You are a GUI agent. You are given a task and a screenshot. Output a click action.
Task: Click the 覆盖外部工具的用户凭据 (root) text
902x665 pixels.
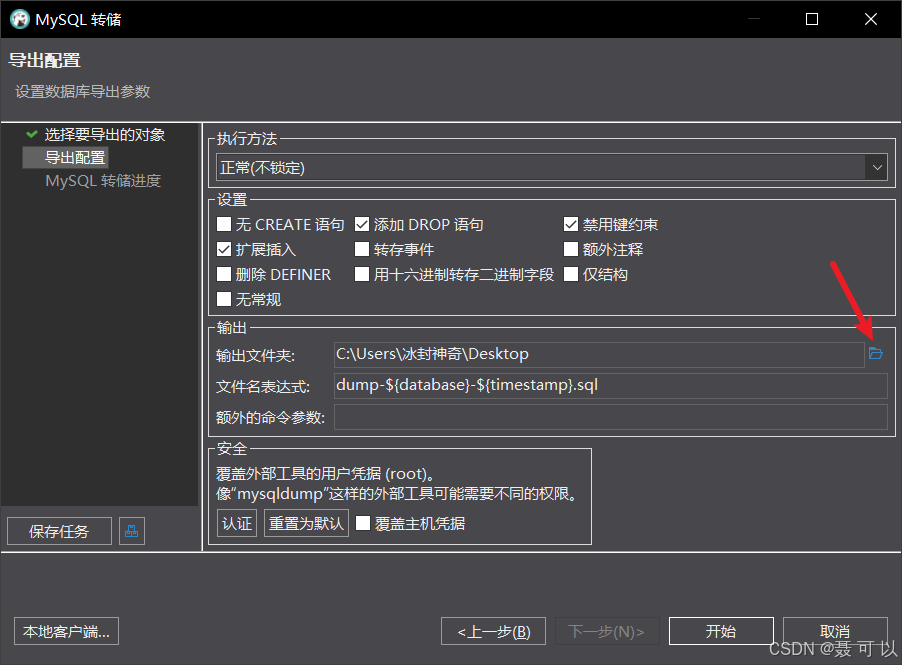325,473
